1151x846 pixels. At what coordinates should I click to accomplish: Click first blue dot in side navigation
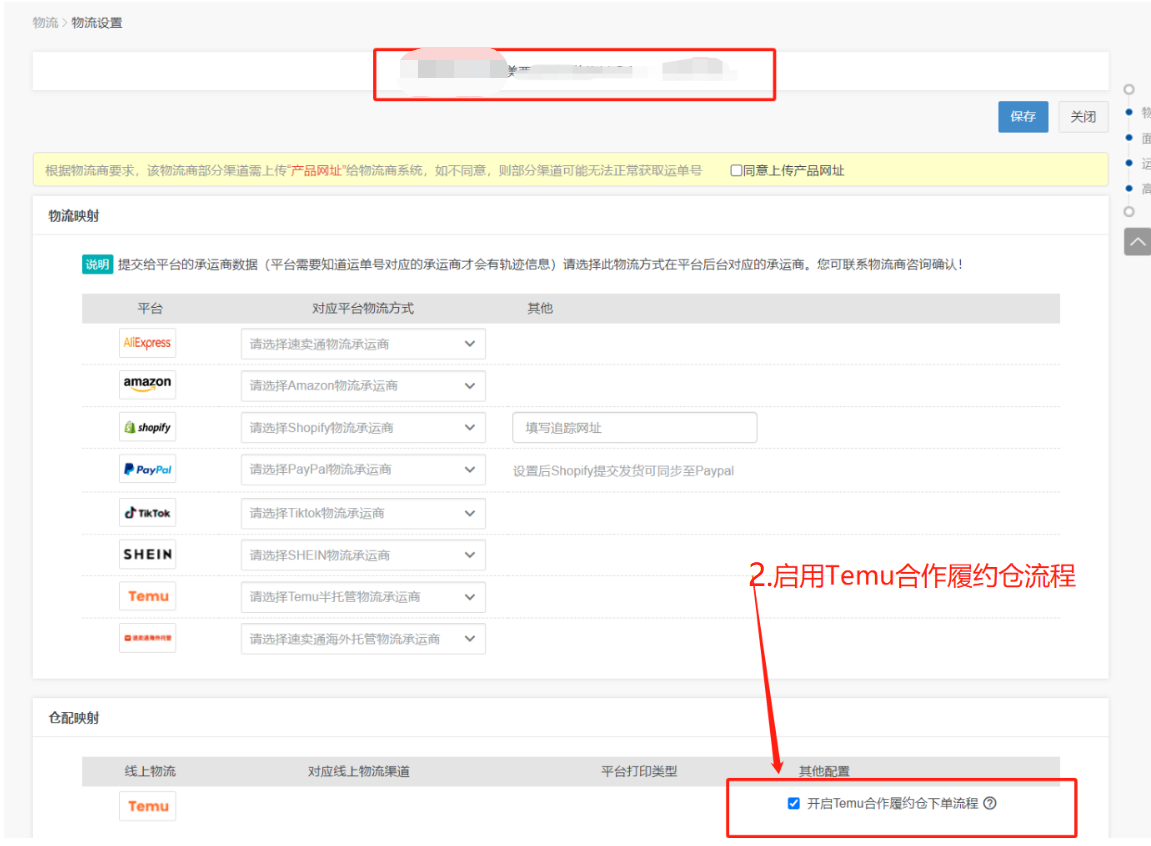point(1129,112)
